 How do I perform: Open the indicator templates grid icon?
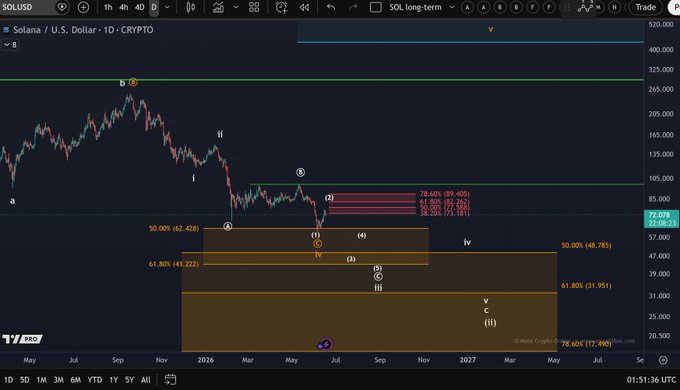click(x=254, y=7)
